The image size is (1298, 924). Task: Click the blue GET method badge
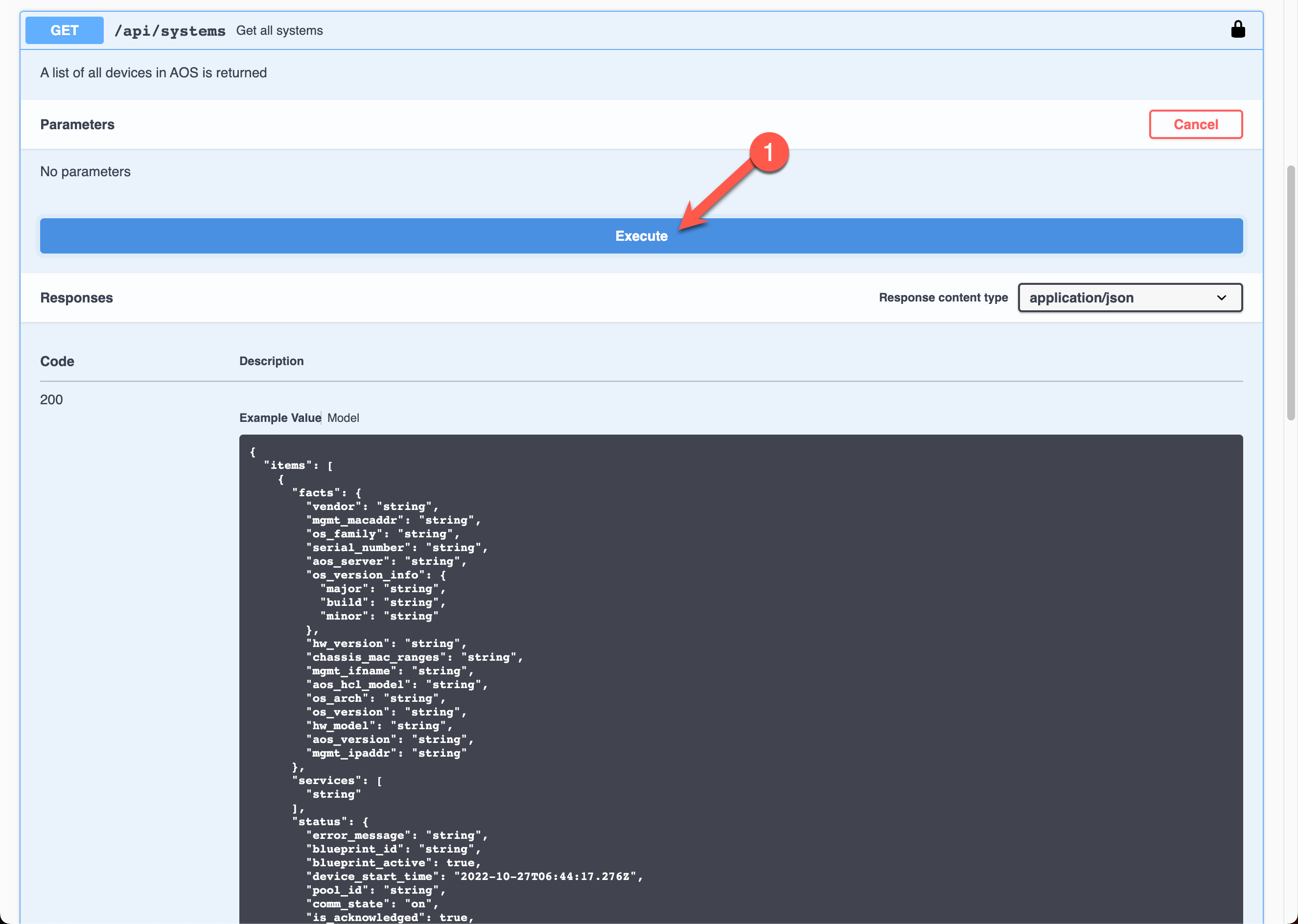pyautogui.click(x=64, y=30)
